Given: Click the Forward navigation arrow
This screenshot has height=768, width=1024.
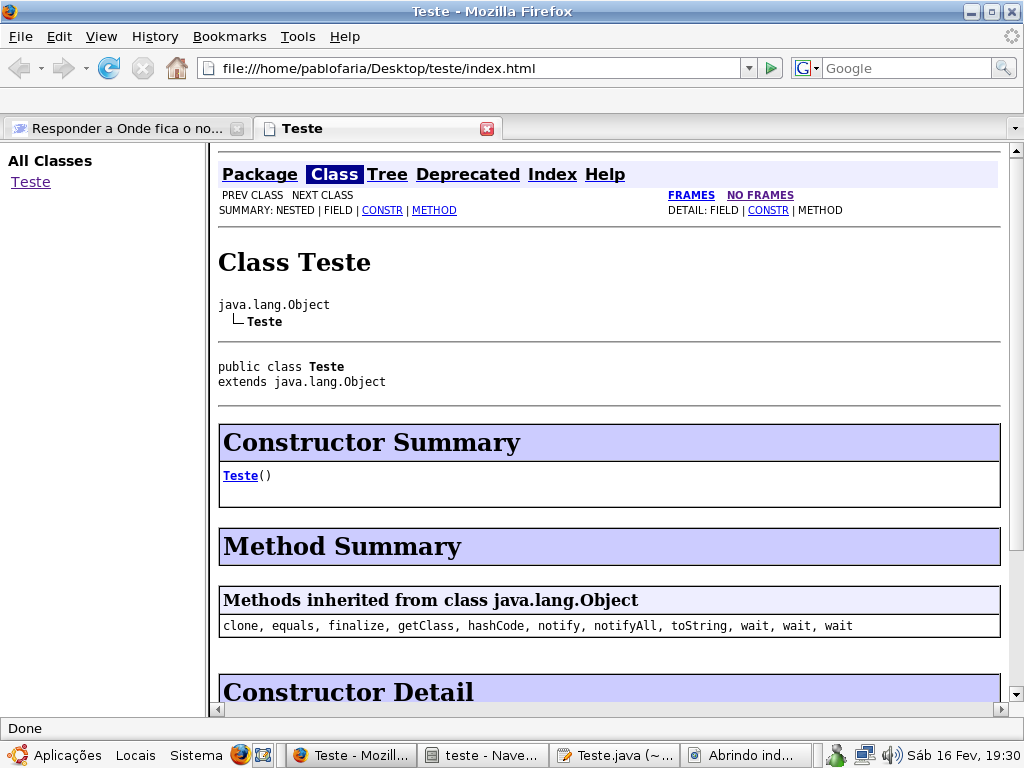Looking at the screenshot, I should [x=63, y=68].
